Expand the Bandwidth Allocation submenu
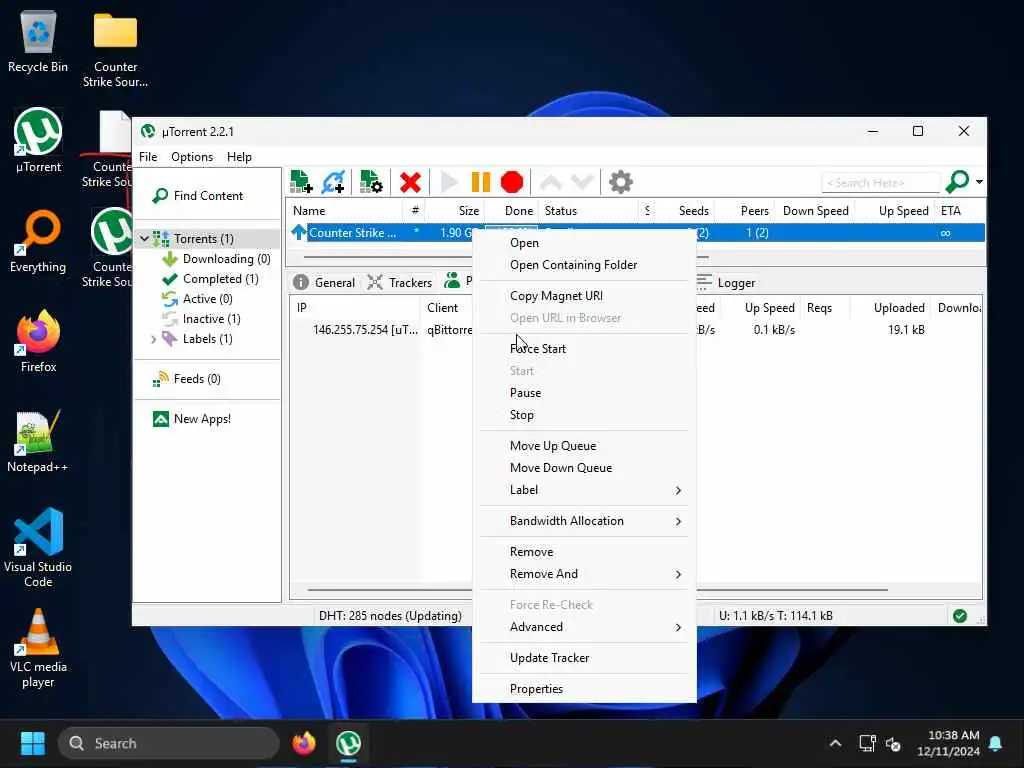 pyautogui.click(x=584, y=521)
